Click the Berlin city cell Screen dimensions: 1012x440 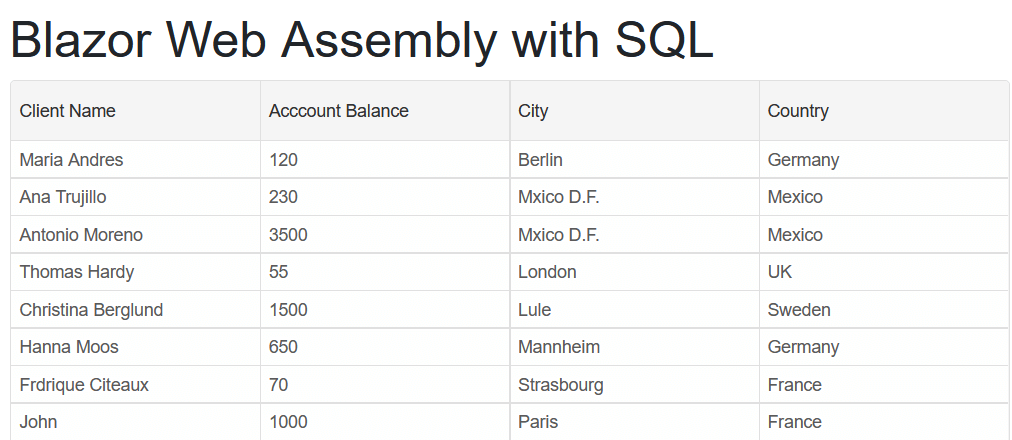click(x=540, y=159)
